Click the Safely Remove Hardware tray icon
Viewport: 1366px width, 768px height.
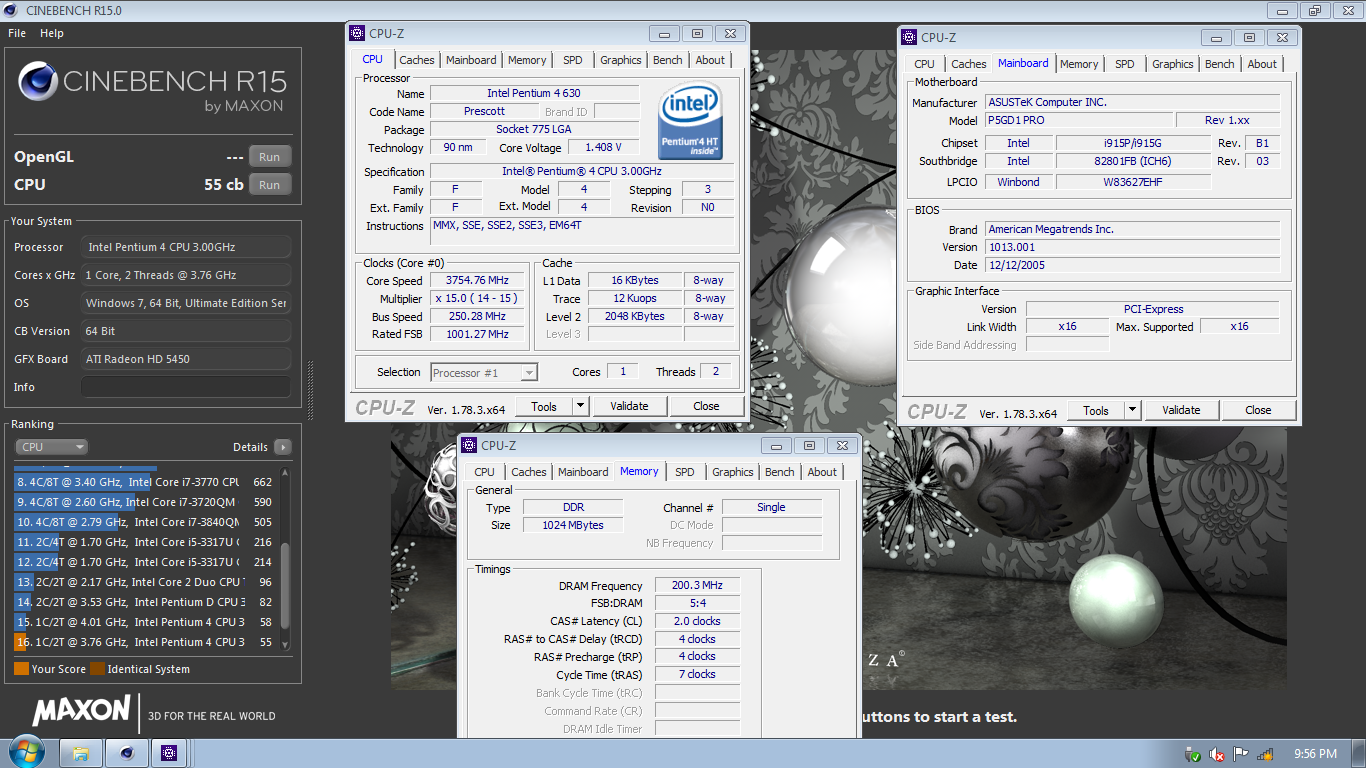click(1193, 754)
